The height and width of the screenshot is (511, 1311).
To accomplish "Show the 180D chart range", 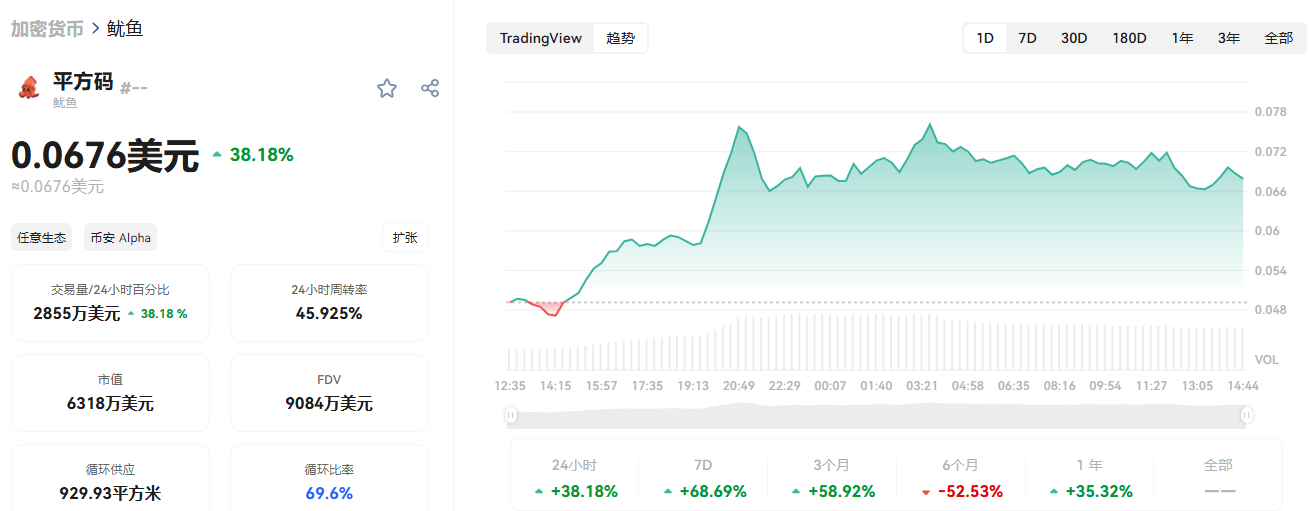I will [1129, 38].
